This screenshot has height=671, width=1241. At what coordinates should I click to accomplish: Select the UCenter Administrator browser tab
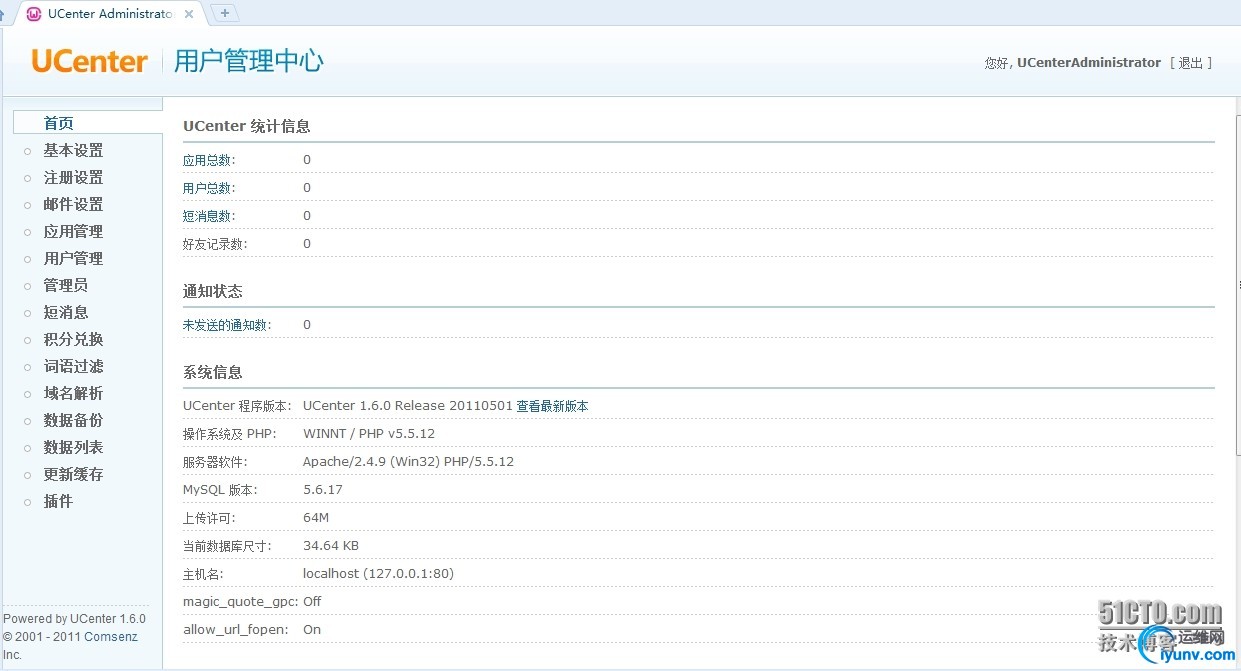click(110, 14)
